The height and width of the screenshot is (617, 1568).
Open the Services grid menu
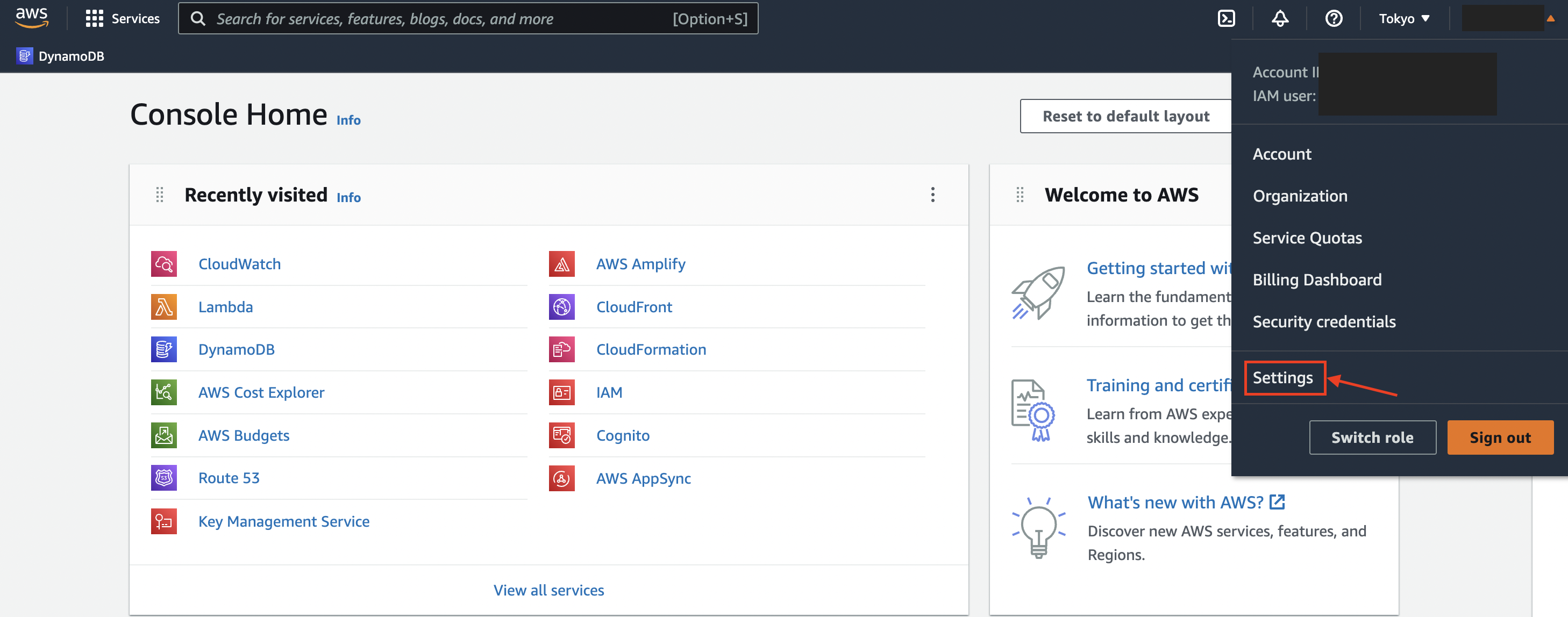[123, 18]
